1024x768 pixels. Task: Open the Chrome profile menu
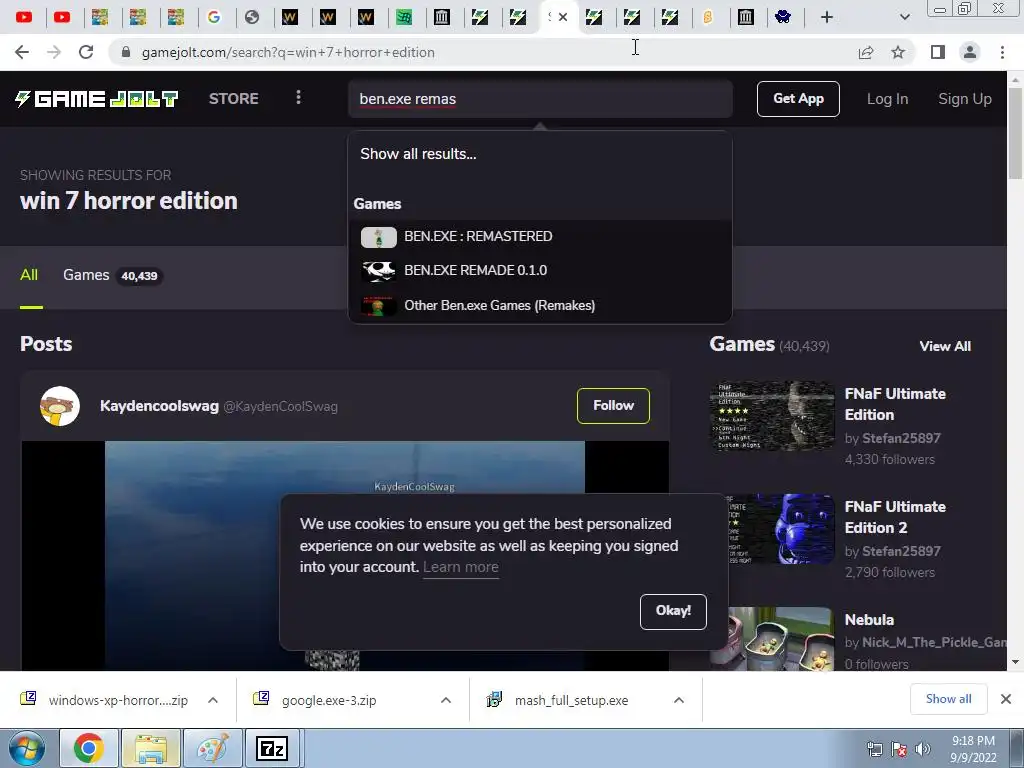coord(970,52)
